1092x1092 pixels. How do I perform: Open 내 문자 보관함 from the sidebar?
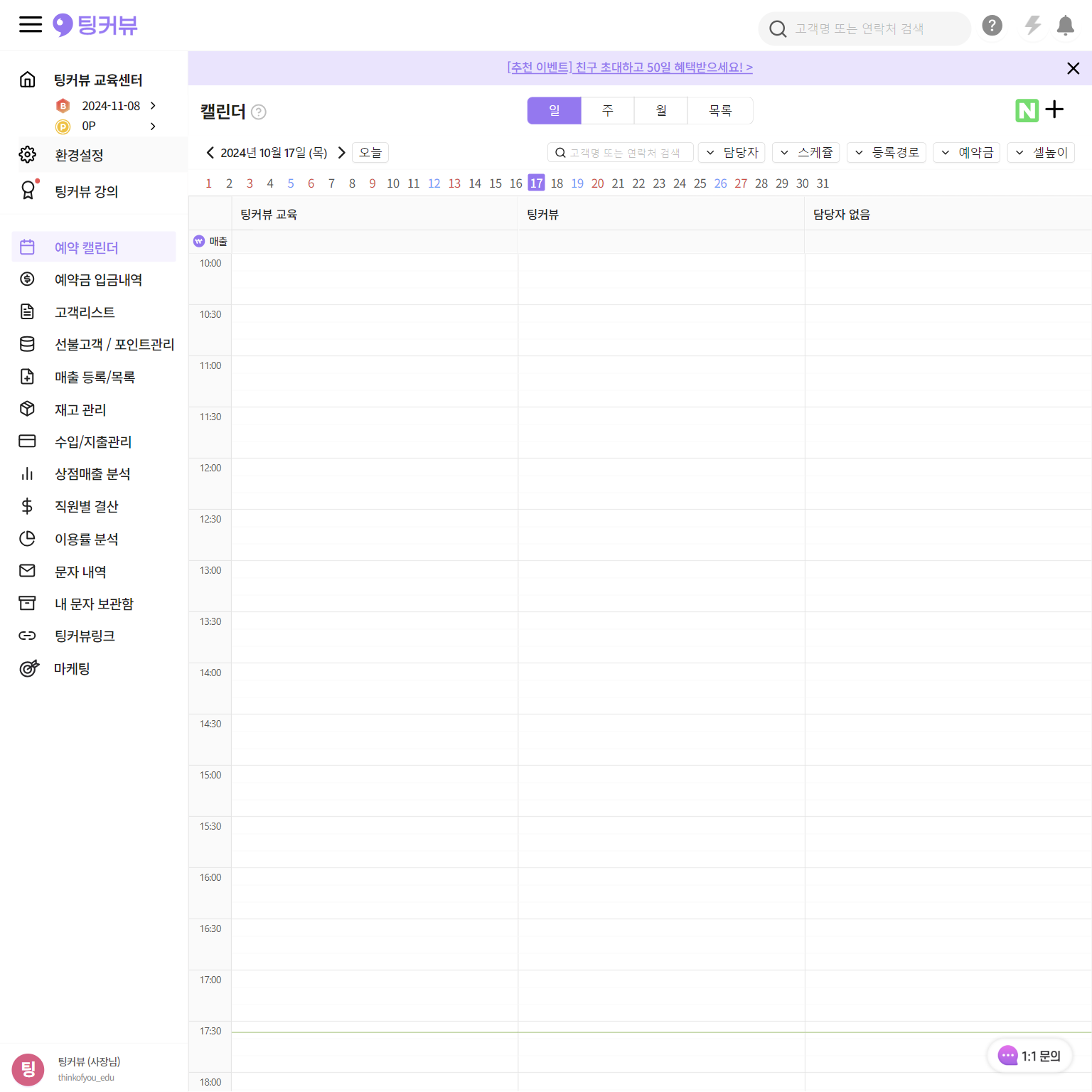click(x=94, y=604)
